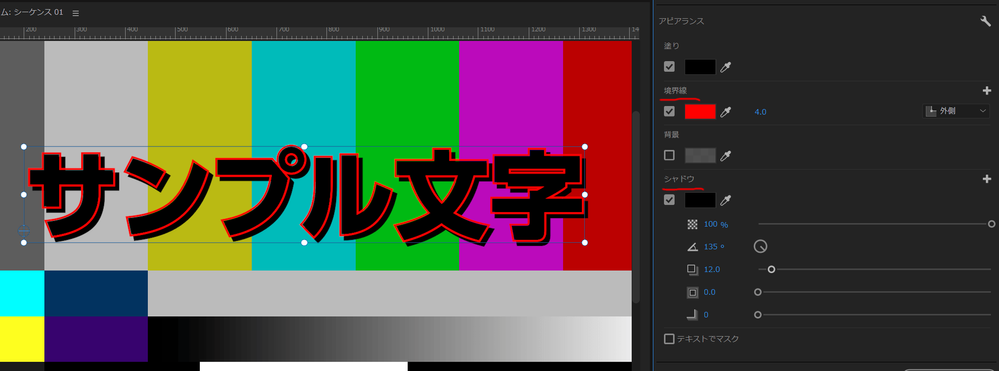This screenshot has height=371, width=999.
Task: Open the Appearance wrench settings icon
Action: coord(986,21)
